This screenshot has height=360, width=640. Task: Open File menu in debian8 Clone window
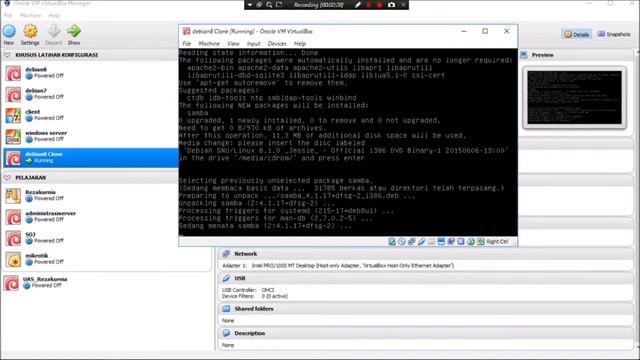[x=187, y=44]
